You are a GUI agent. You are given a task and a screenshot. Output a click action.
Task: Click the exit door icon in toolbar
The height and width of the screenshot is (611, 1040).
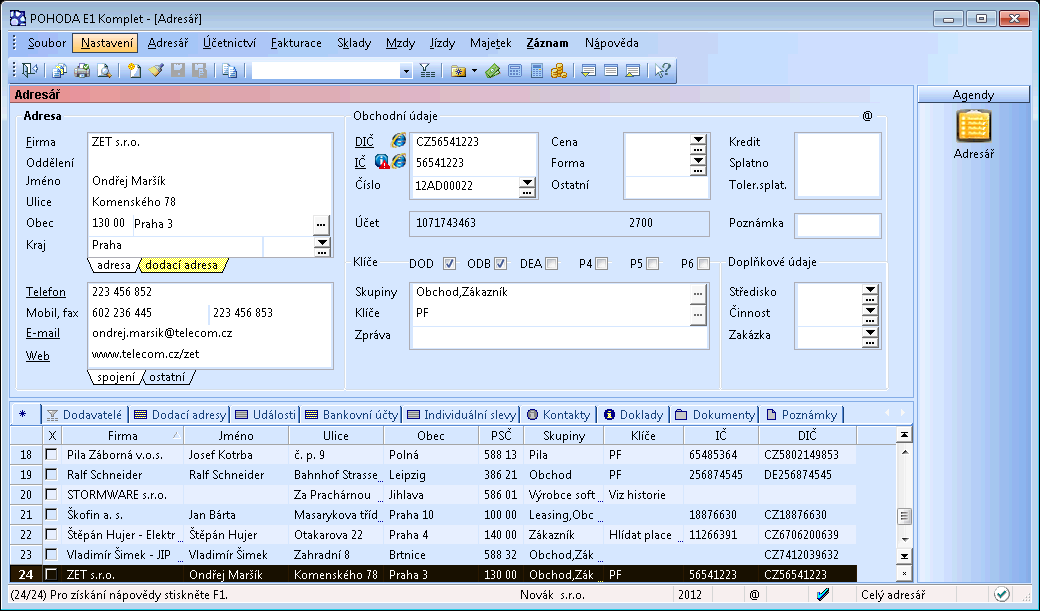(x=30, y=70)
